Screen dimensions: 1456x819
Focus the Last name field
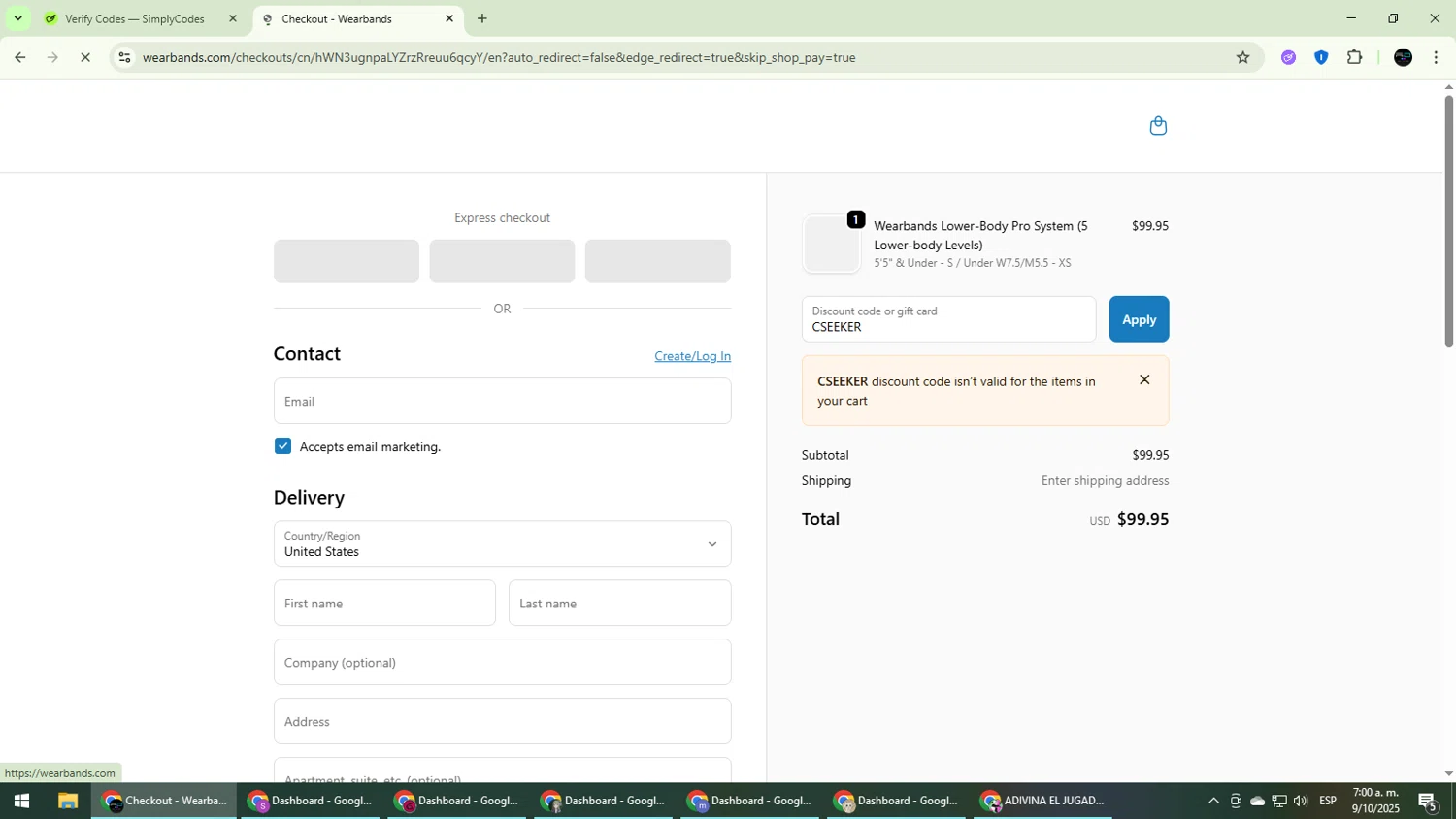pyautogui.click(x=619, y=603)
